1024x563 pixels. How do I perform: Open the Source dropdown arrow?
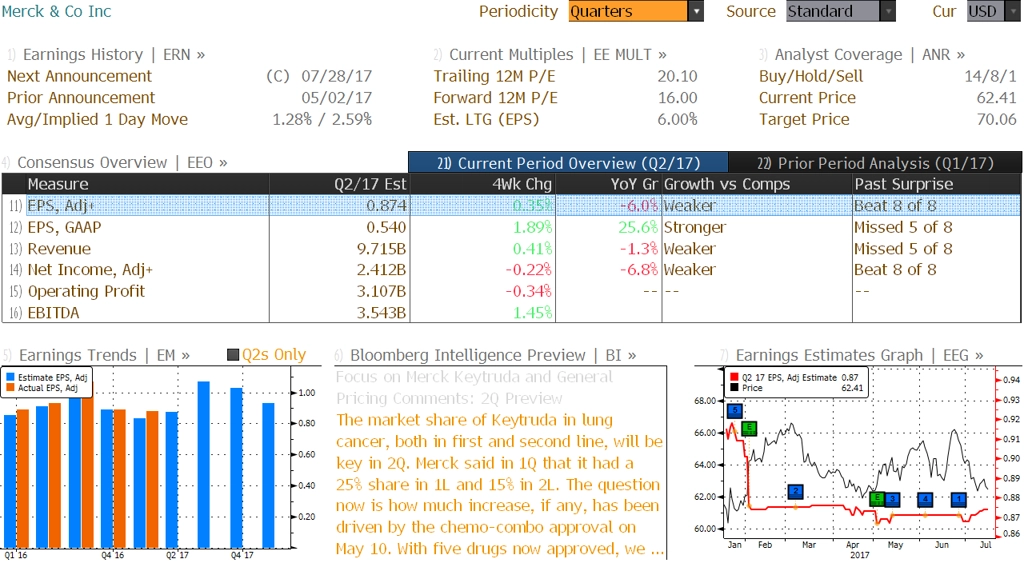888,11
